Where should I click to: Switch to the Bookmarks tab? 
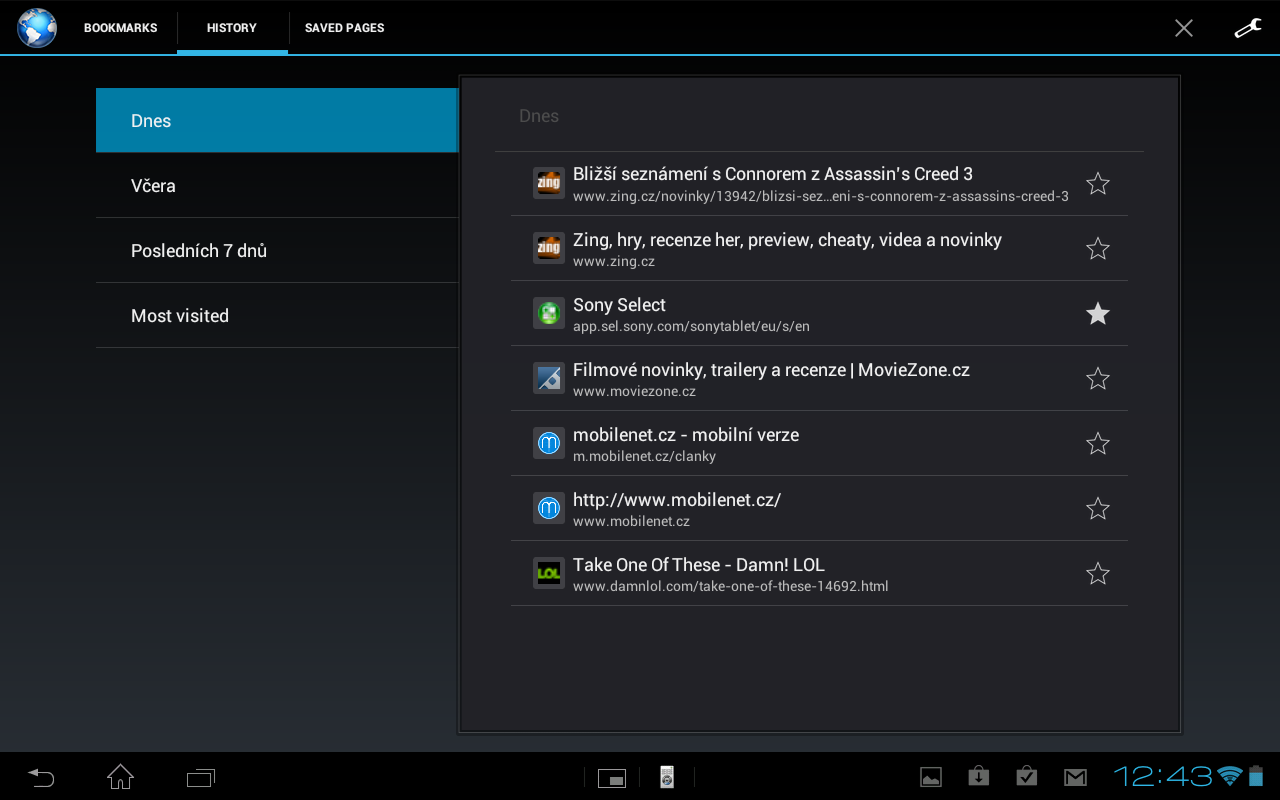click(x=120, y=28)
